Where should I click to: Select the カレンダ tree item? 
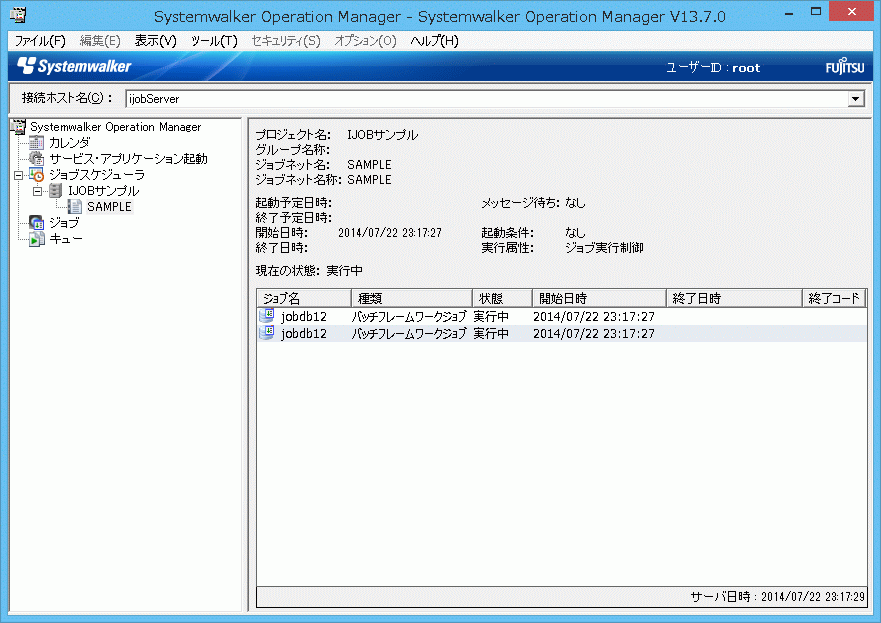69,143
